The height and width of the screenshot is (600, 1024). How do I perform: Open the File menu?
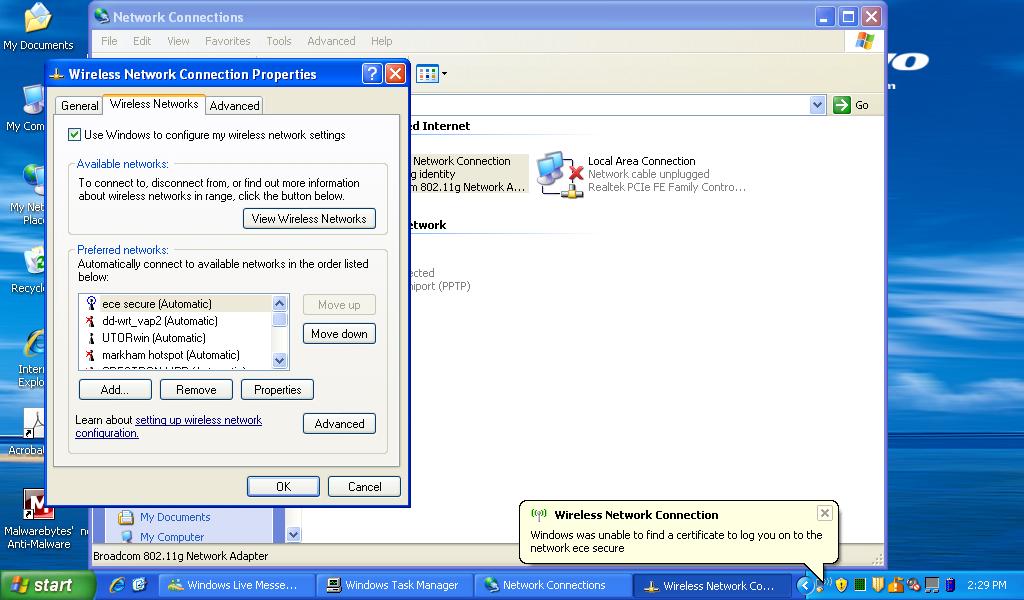[x=109, y=41]
